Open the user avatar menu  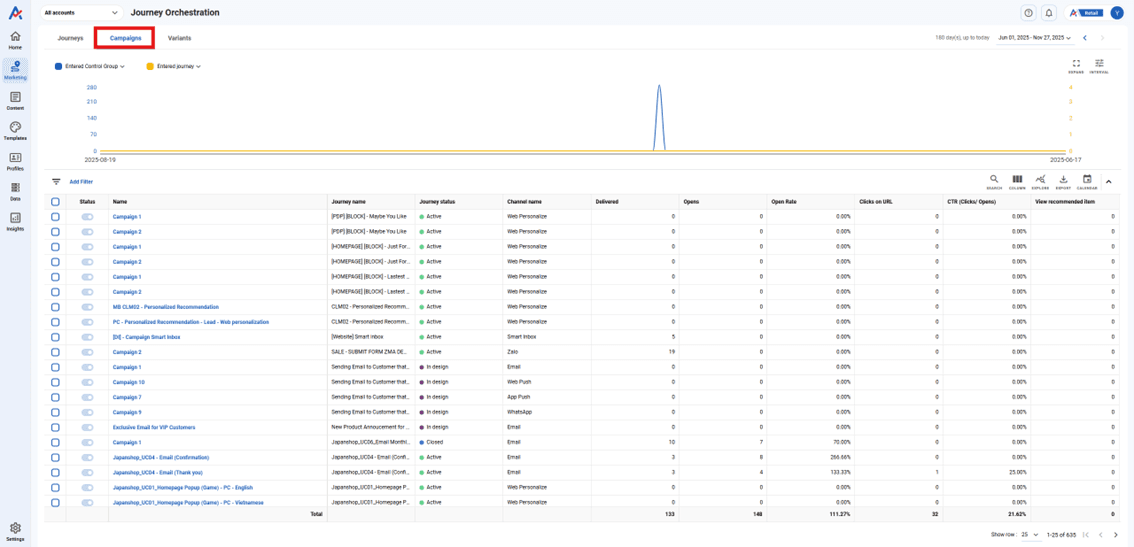coord(1116,13)
